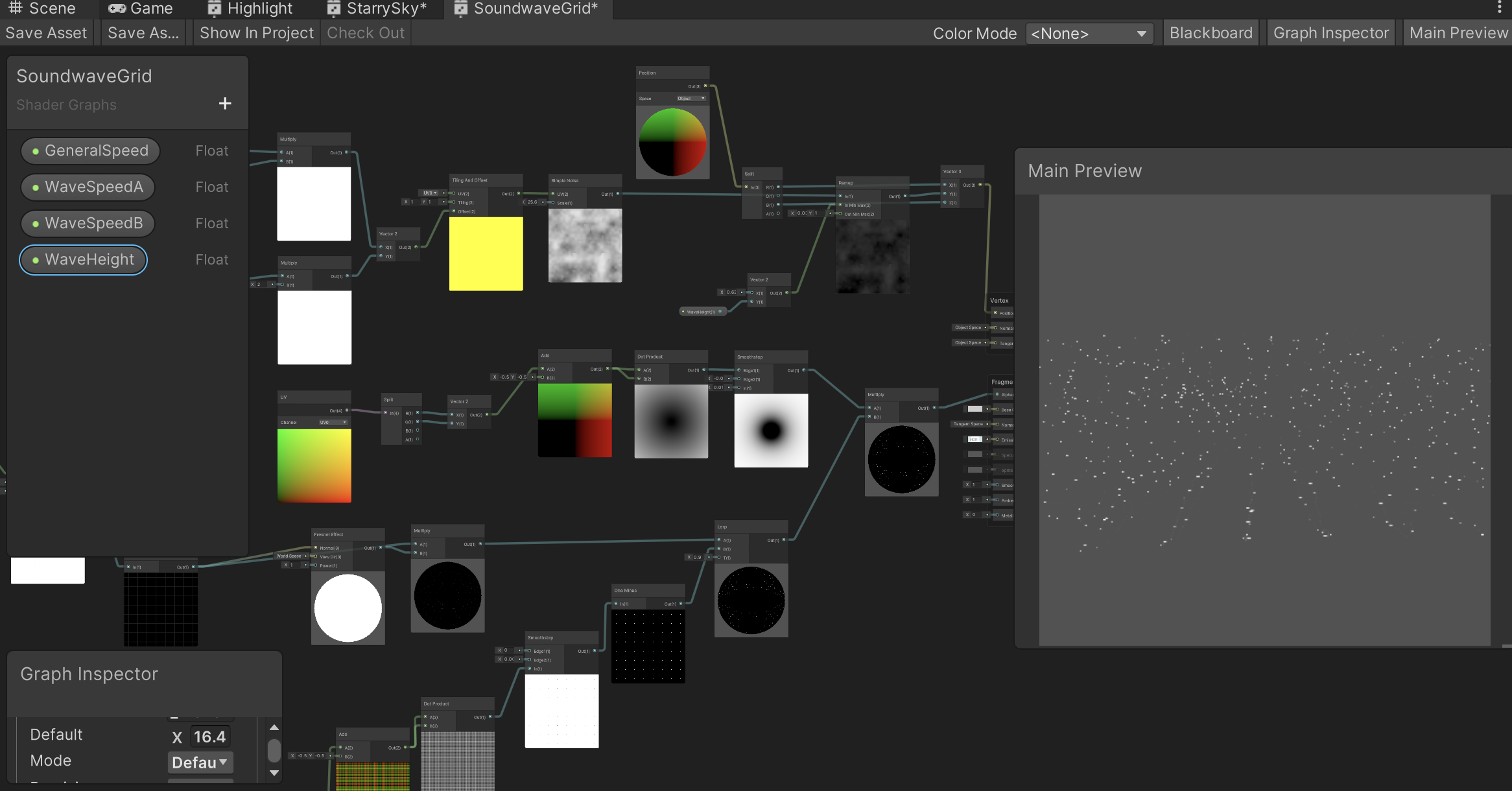Viewport: 1512px width, 791px height.
Task: Click the Graph Inspector scroll-up arrow
Action: click(274, 727)
